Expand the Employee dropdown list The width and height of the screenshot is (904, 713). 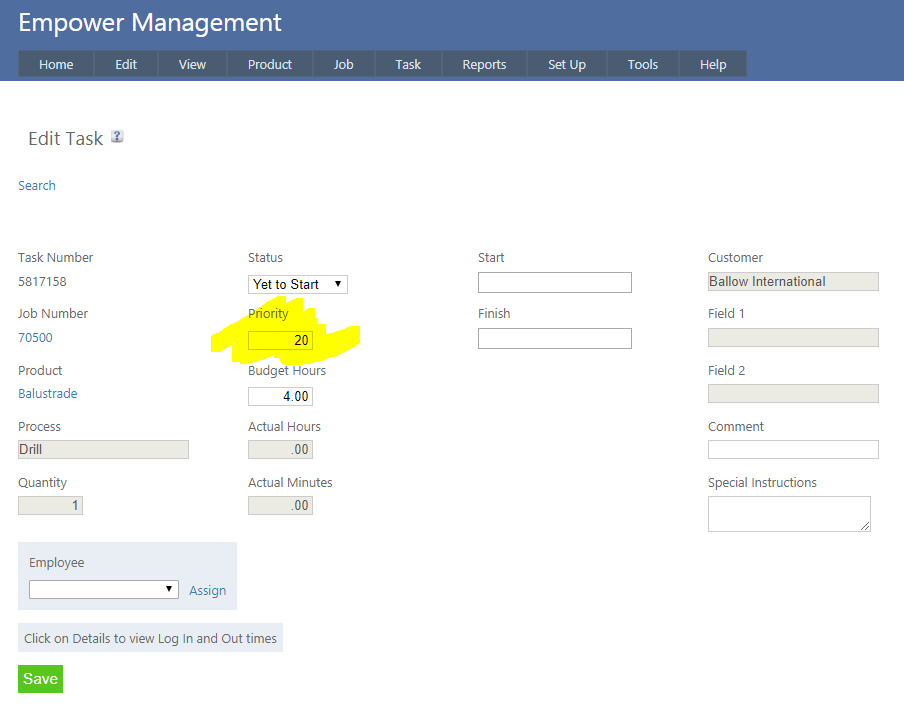pos(103,590)
